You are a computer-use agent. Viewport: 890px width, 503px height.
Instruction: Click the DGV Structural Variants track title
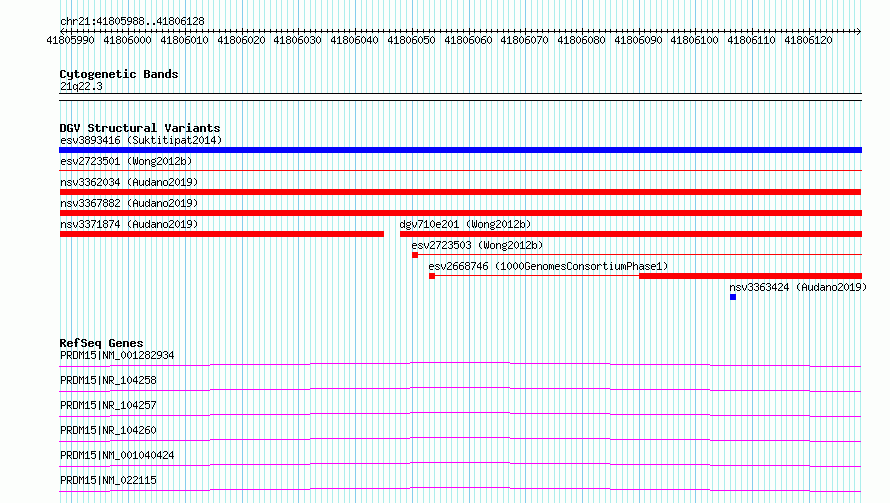coord(140,128)
